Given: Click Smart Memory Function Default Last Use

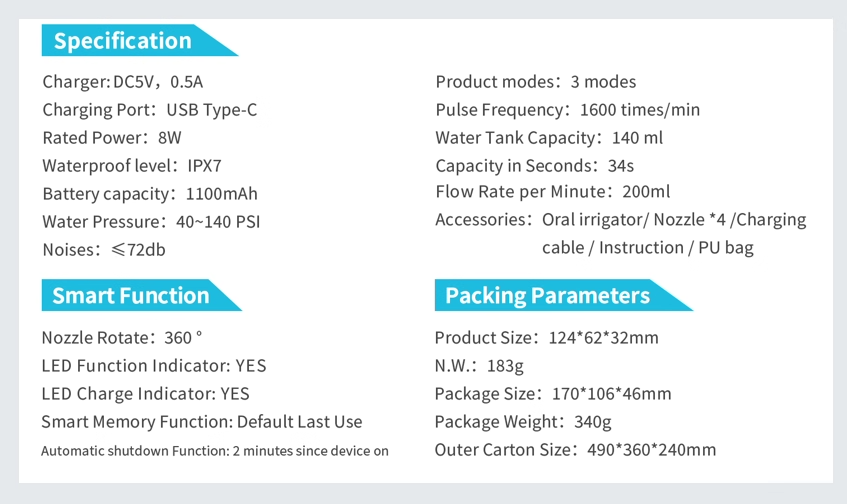Looking at the screenshot, I should (202, 422).
